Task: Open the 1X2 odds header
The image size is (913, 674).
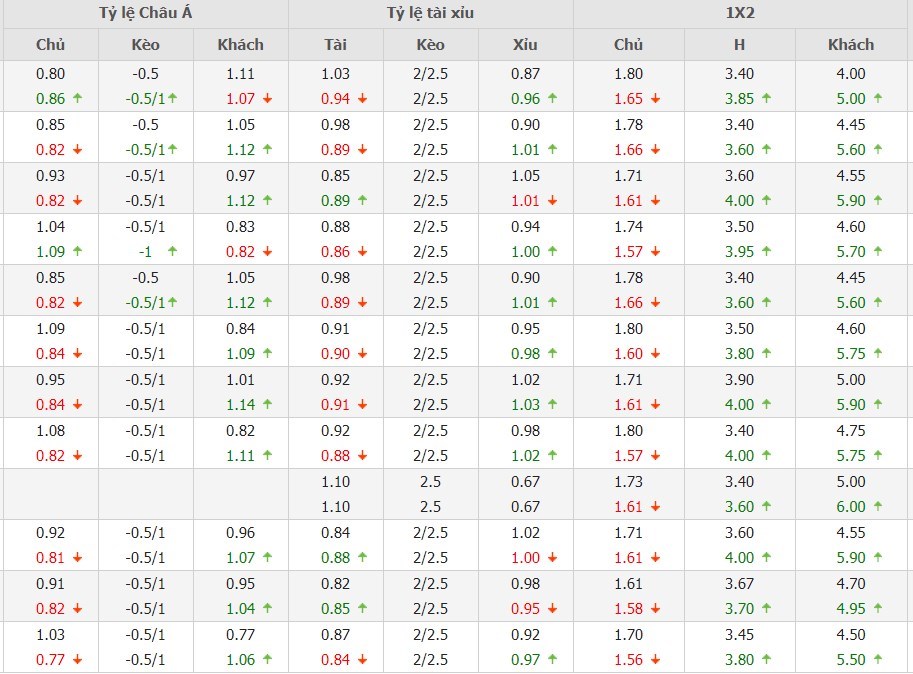Action: [741, 14]
